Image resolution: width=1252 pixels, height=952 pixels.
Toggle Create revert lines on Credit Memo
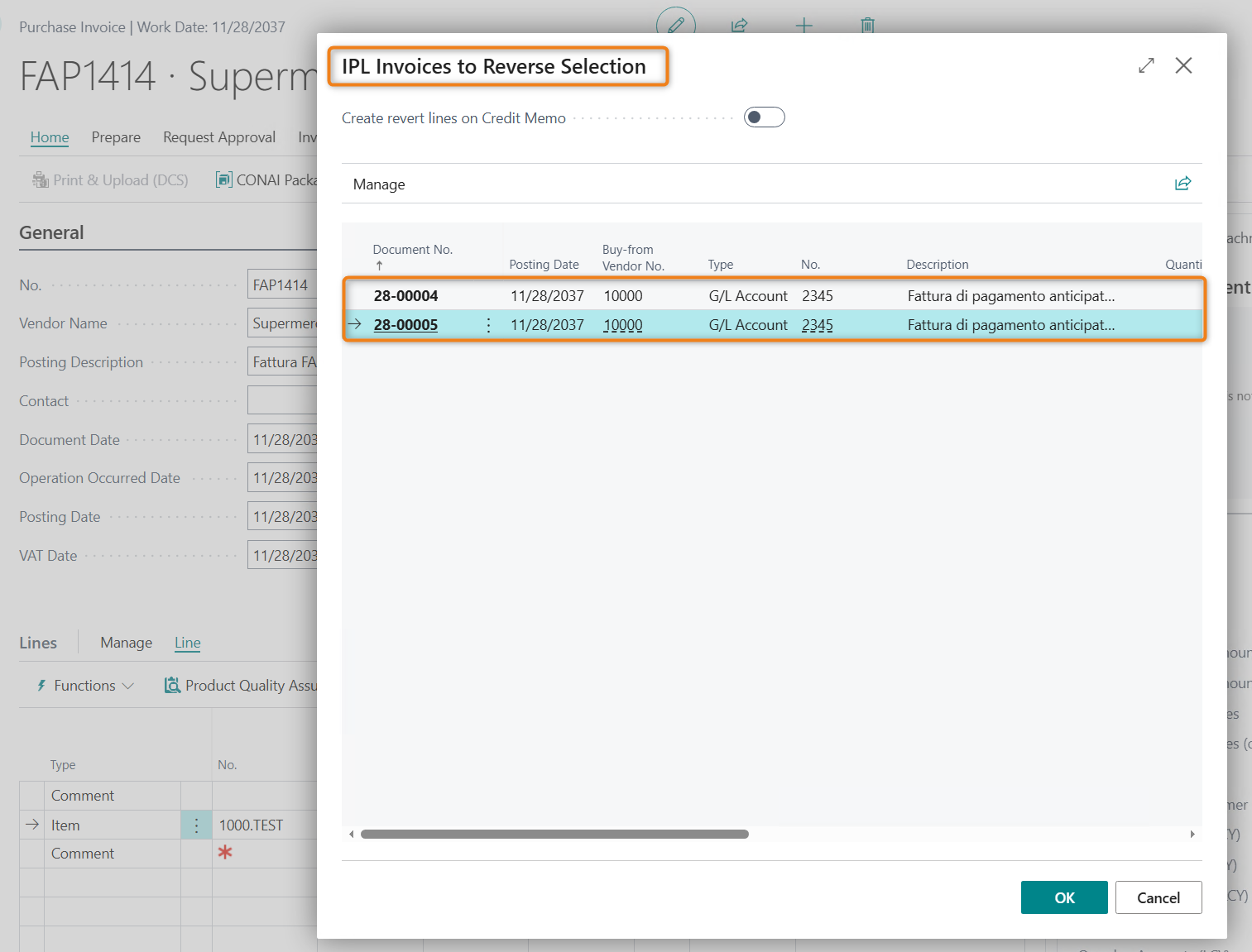pyautogui.click(x=764, y=117)
